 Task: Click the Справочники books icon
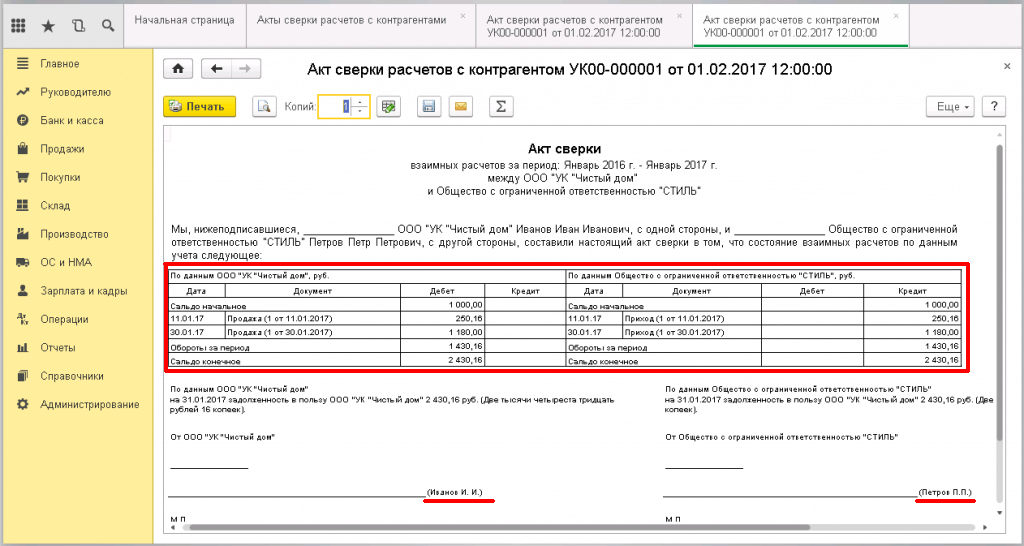click(23, 376)
